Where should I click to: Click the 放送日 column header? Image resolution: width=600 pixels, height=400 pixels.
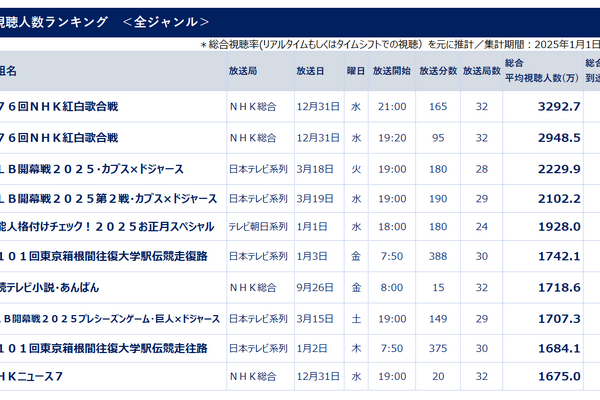click(x=310, y=72)
